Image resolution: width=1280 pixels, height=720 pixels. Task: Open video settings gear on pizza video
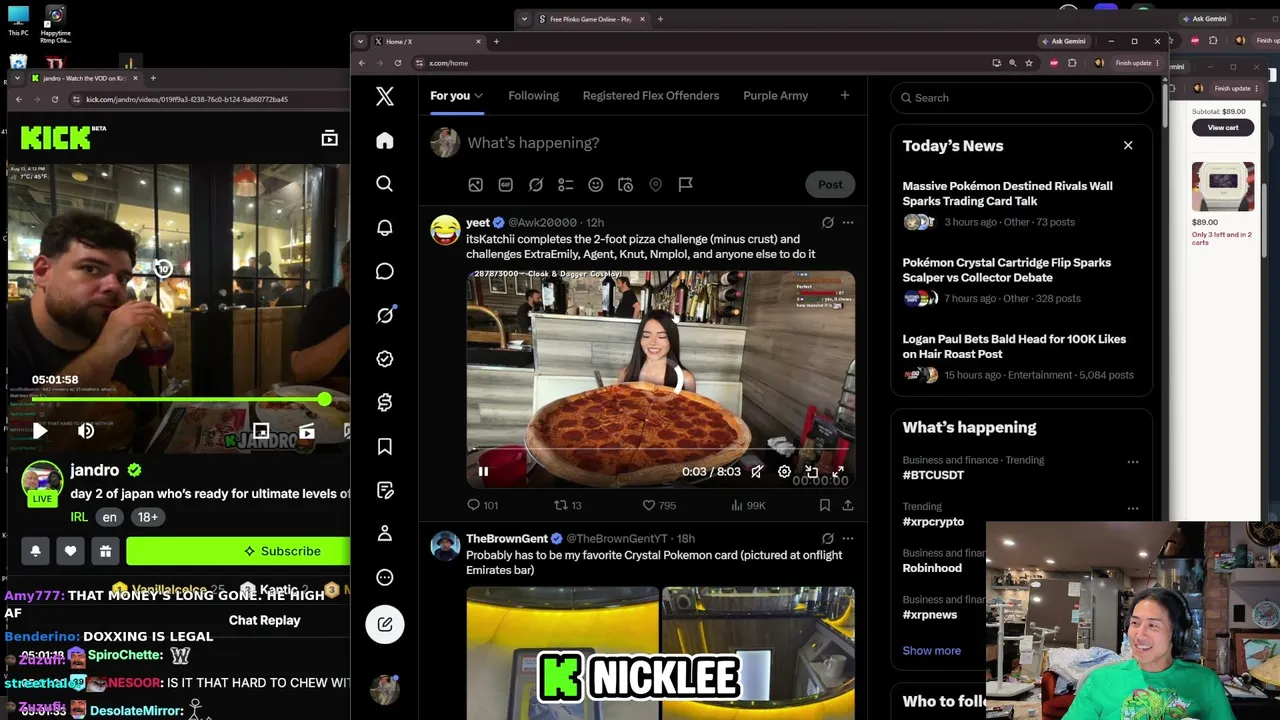[784, 472]
